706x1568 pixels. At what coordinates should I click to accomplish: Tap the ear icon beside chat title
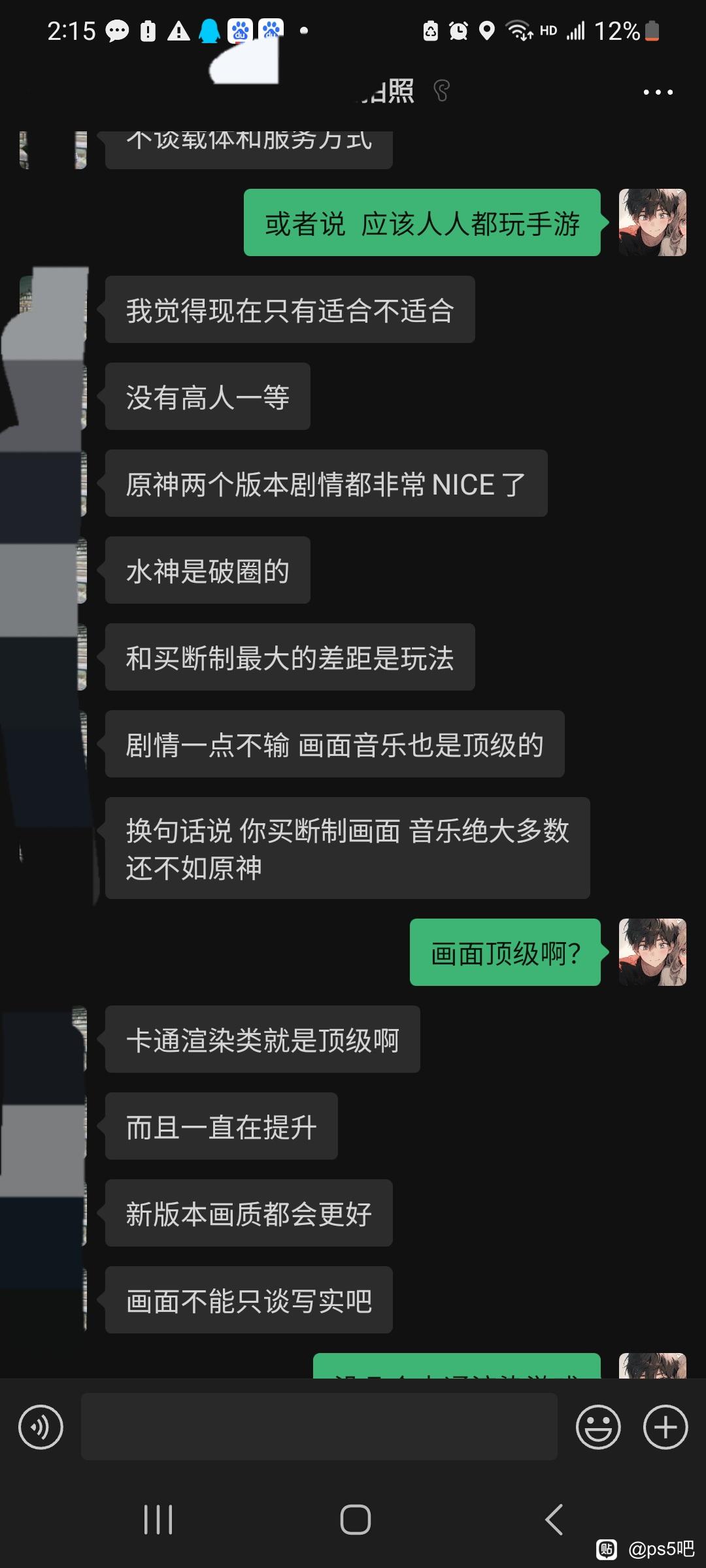click(x=442, y=91)
